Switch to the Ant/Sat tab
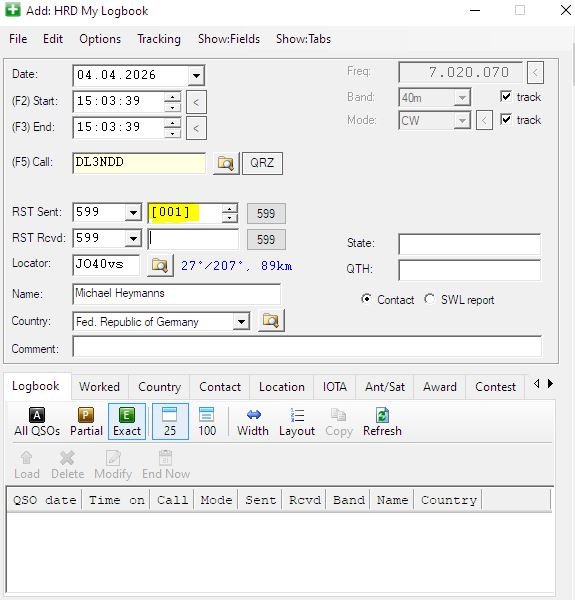 [385, 386]
